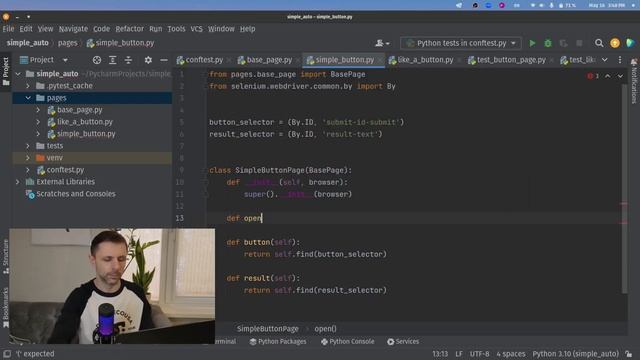Select simple_button.py in project tree
The width and height of the screenshot is (640, 360).
point(86,134)
